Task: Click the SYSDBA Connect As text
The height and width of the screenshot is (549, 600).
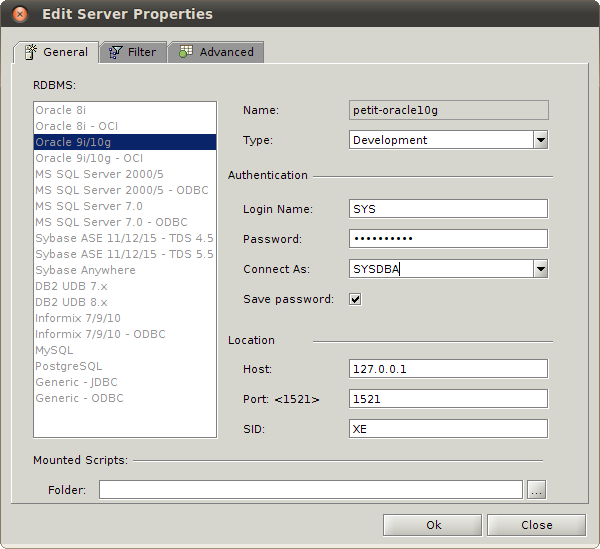Action: (x=376, y=269)
